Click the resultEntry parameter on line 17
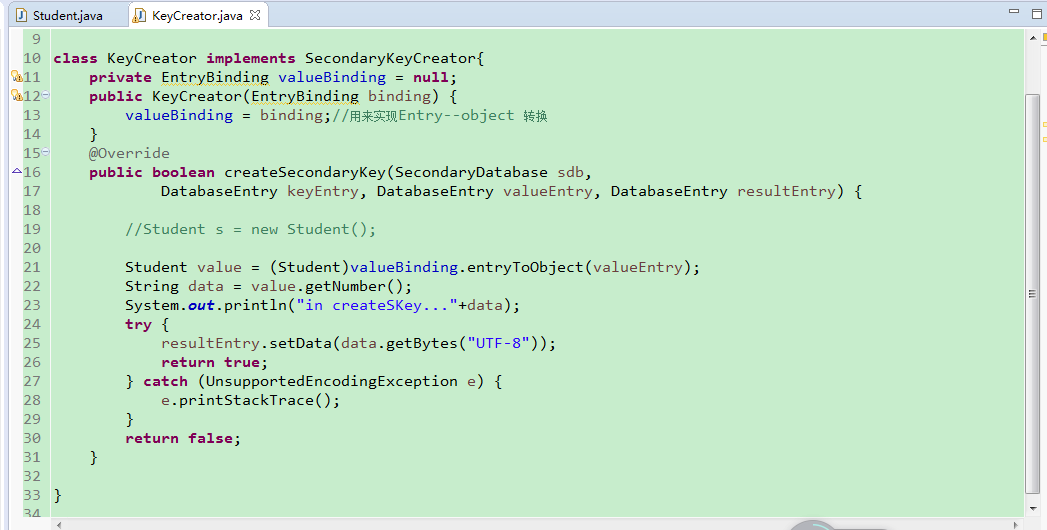This screenshot has width=1047, height=530. 786,192
